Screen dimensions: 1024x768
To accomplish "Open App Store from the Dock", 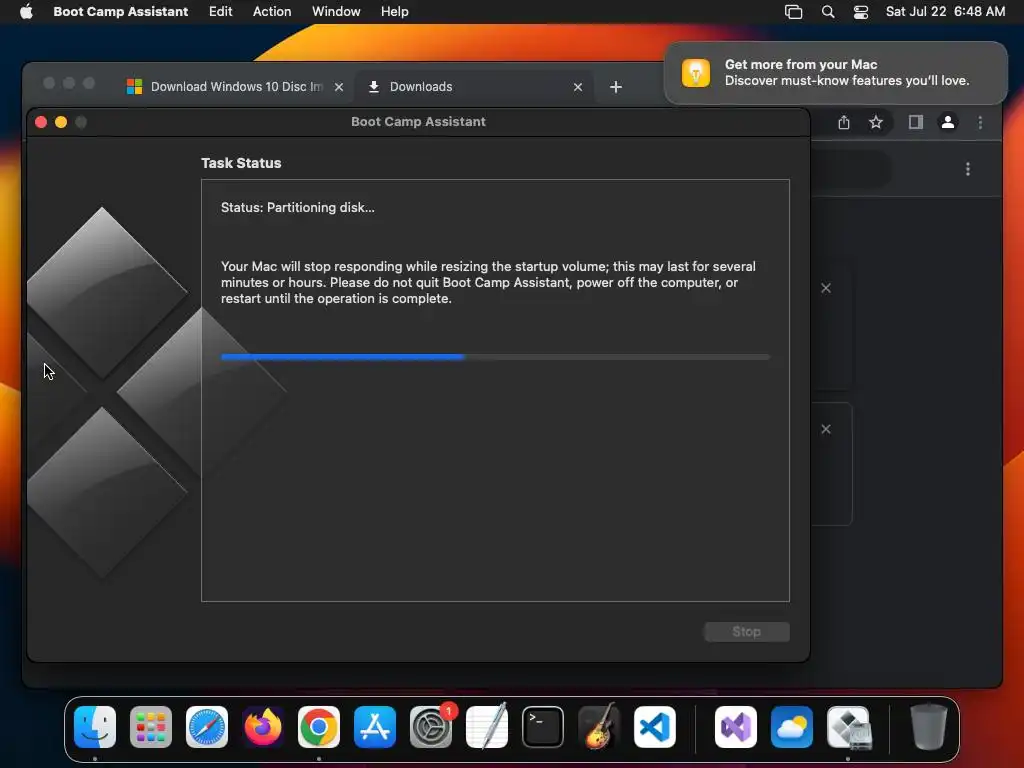I will [375, 727].
